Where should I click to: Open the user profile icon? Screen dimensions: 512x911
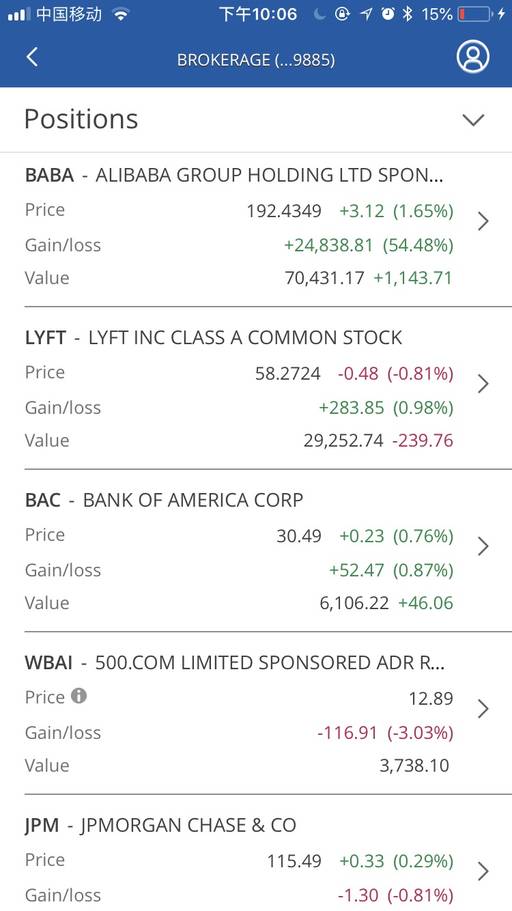point(472,57)
